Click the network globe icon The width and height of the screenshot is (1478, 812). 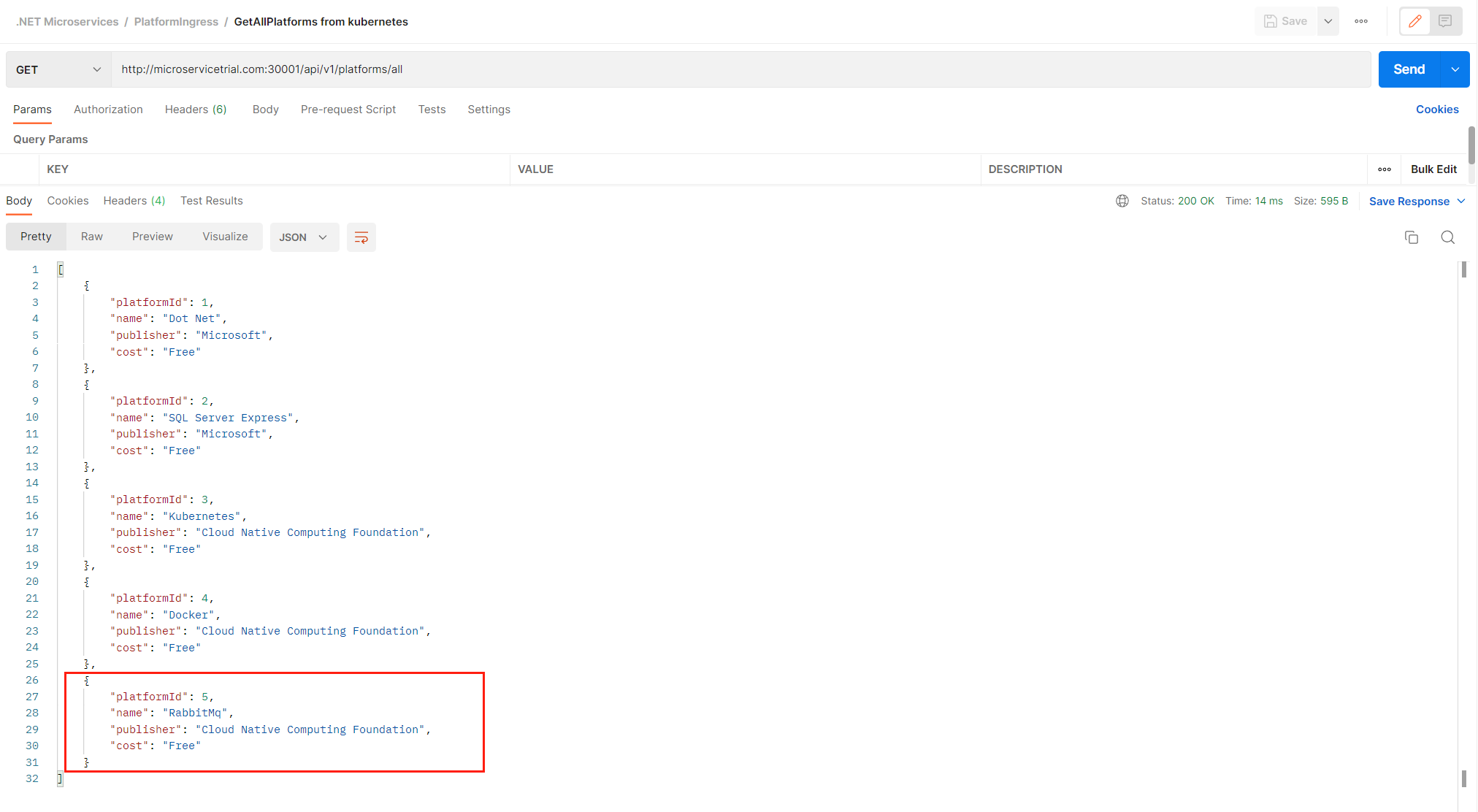point(1122,201)
